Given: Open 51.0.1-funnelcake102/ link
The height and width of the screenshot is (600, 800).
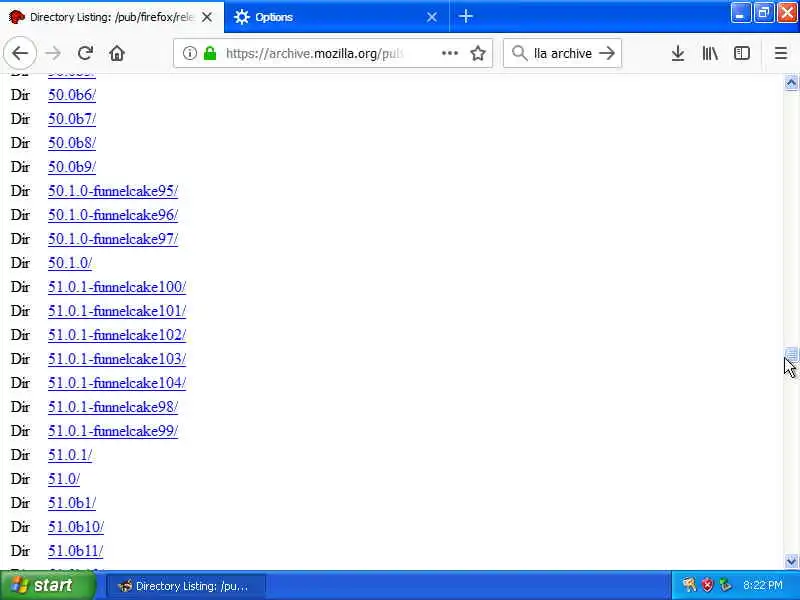Looking at the screenshot, I should tap(117, 335).
